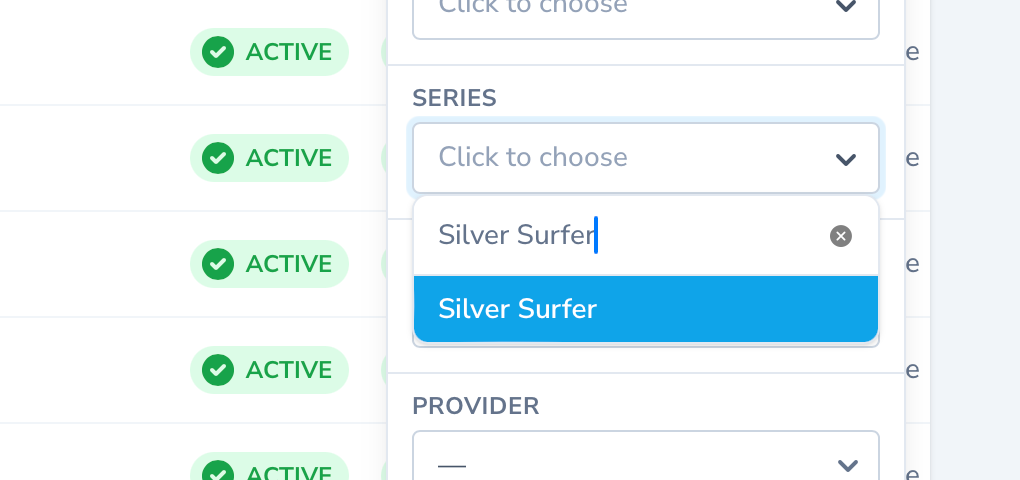The height and width of the screenshot is (480, 1020).
Task: Click check icon in bottom ACTIVE badge
Action: pos(218,472)
